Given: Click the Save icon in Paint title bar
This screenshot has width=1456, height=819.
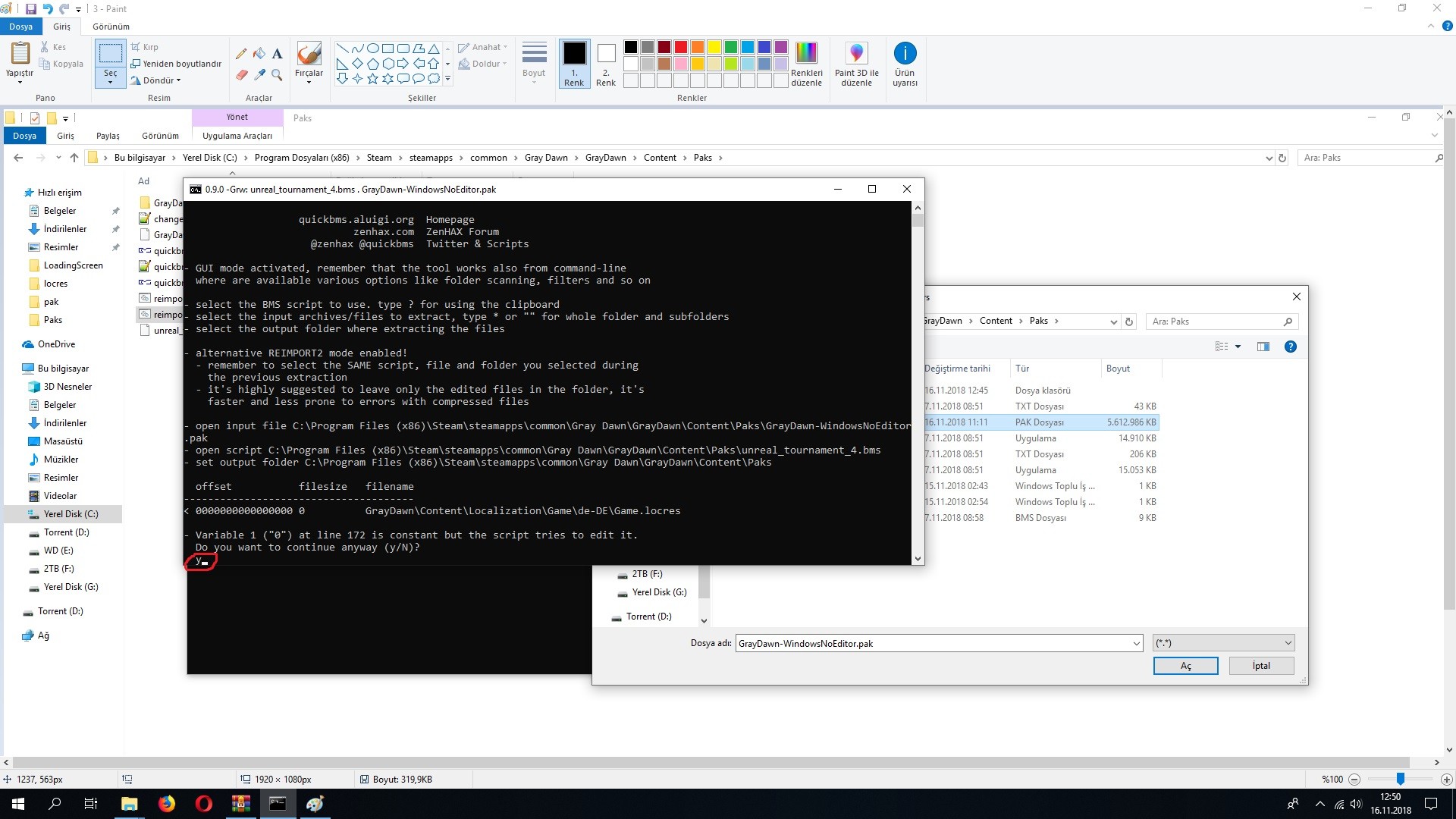Looking at the screenshot, I should click(x=31, y=9).
